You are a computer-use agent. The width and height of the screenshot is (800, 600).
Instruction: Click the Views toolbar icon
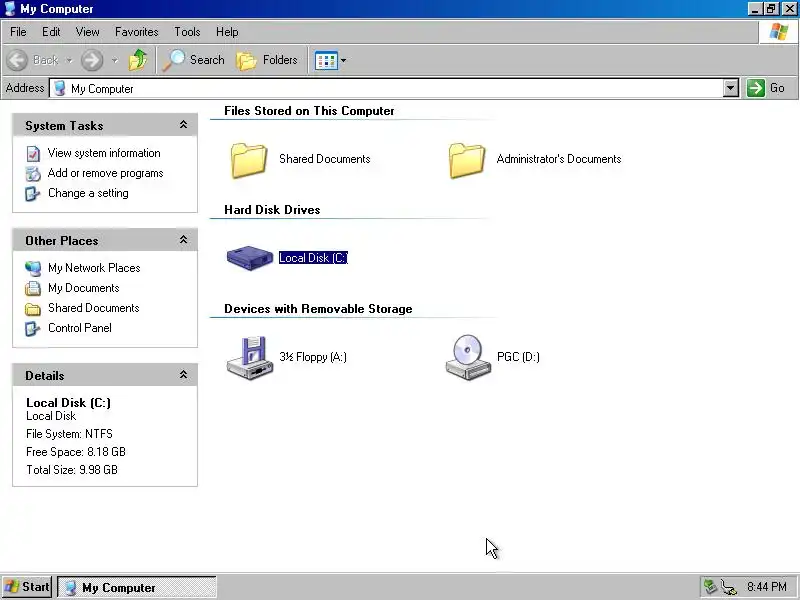click(326, 61)
